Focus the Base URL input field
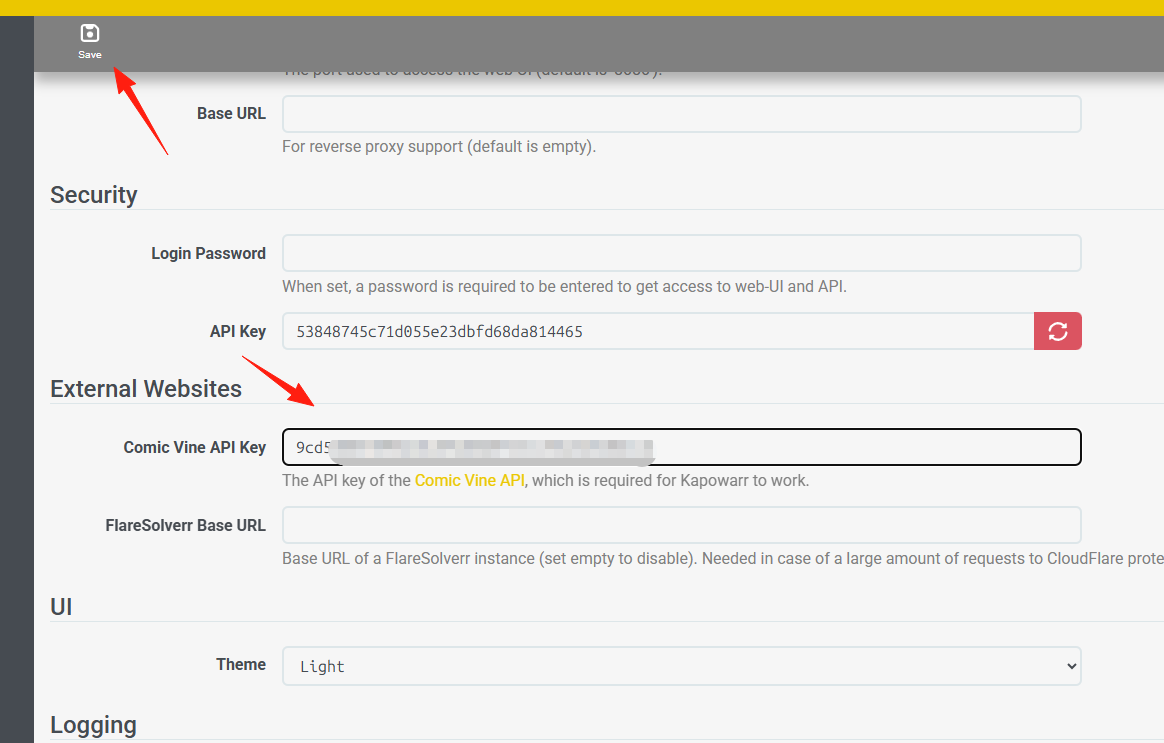 681,114
